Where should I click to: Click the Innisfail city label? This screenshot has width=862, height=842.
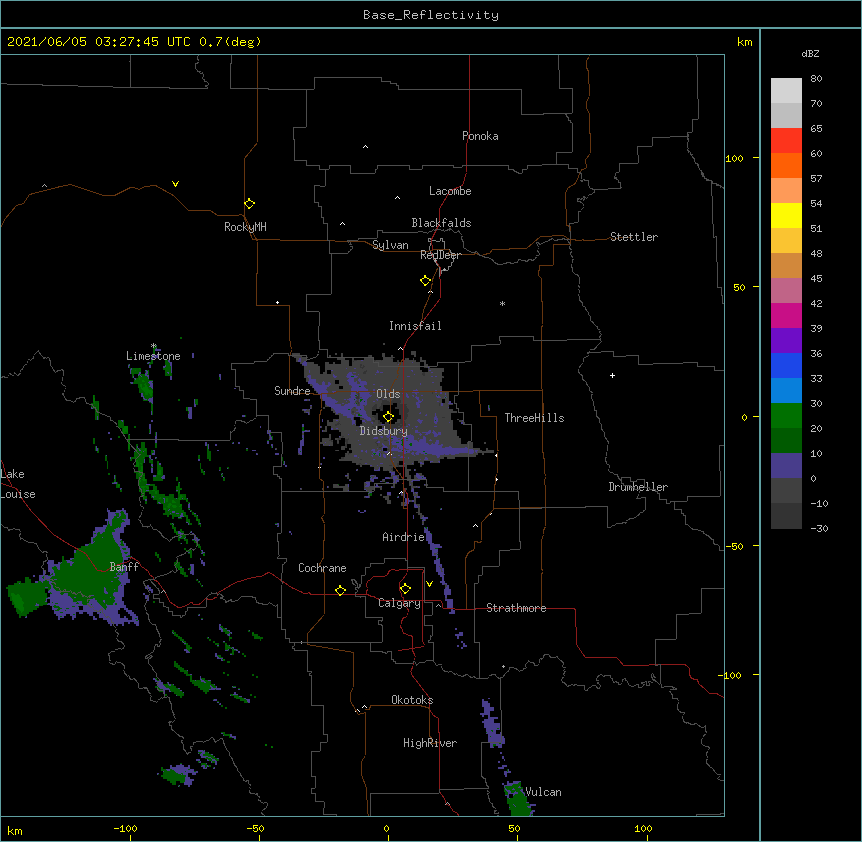point(415,326)
